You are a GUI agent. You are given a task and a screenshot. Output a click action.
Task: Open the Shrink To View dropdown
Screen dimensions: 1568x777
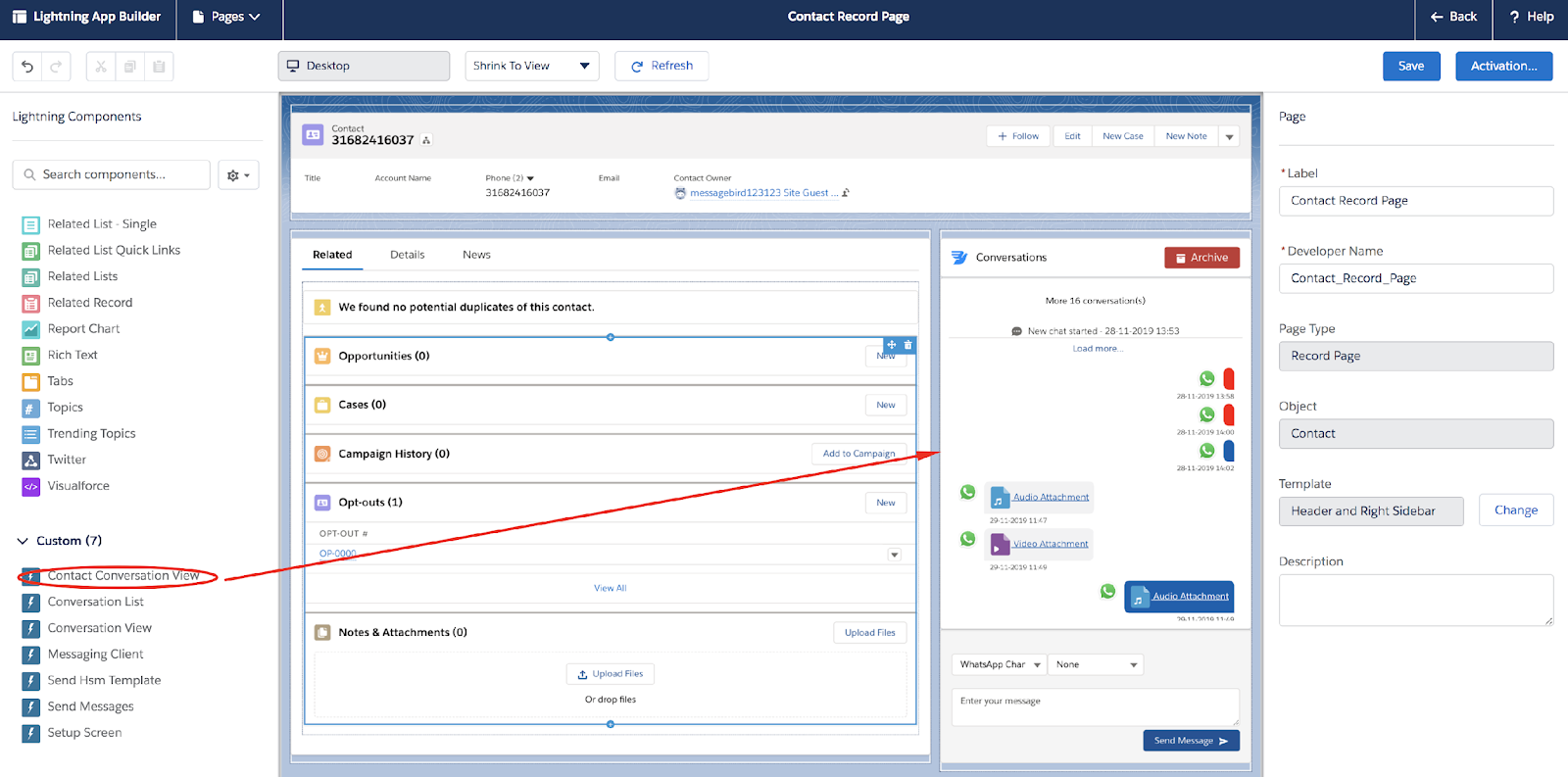[x=531, y=67]
